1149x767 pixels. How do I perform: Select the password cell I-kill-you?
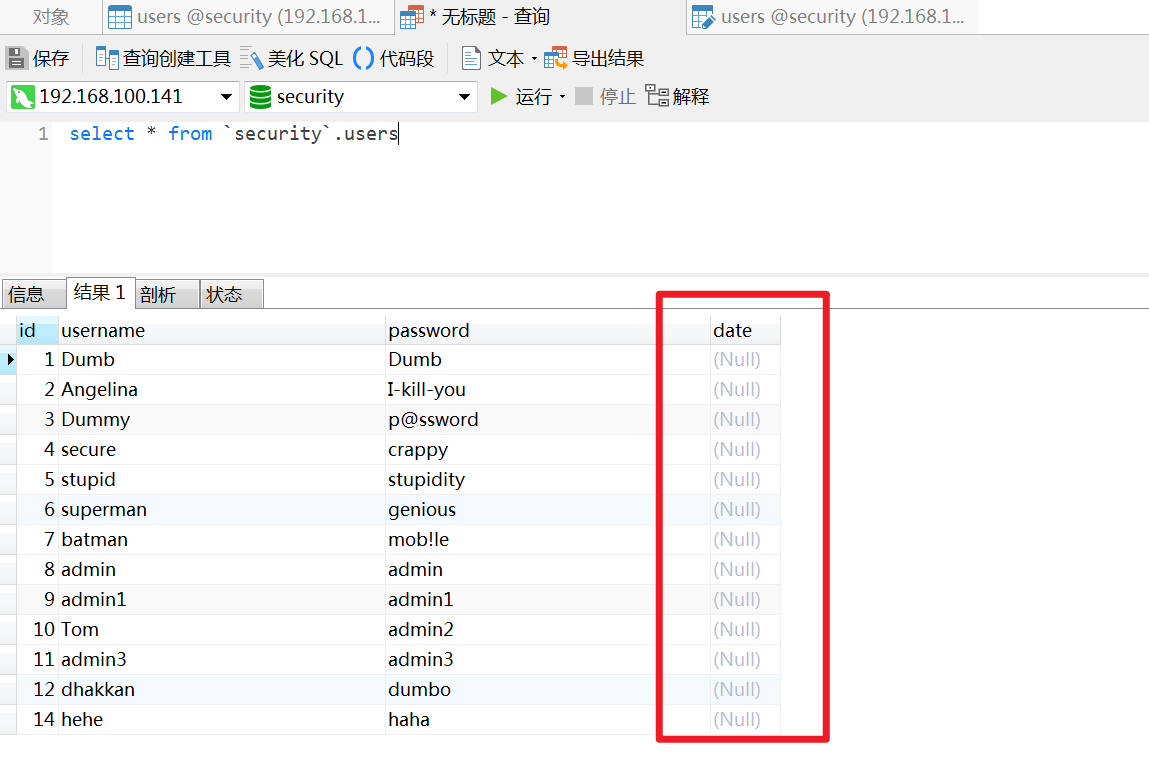click(x=547, y=390)
